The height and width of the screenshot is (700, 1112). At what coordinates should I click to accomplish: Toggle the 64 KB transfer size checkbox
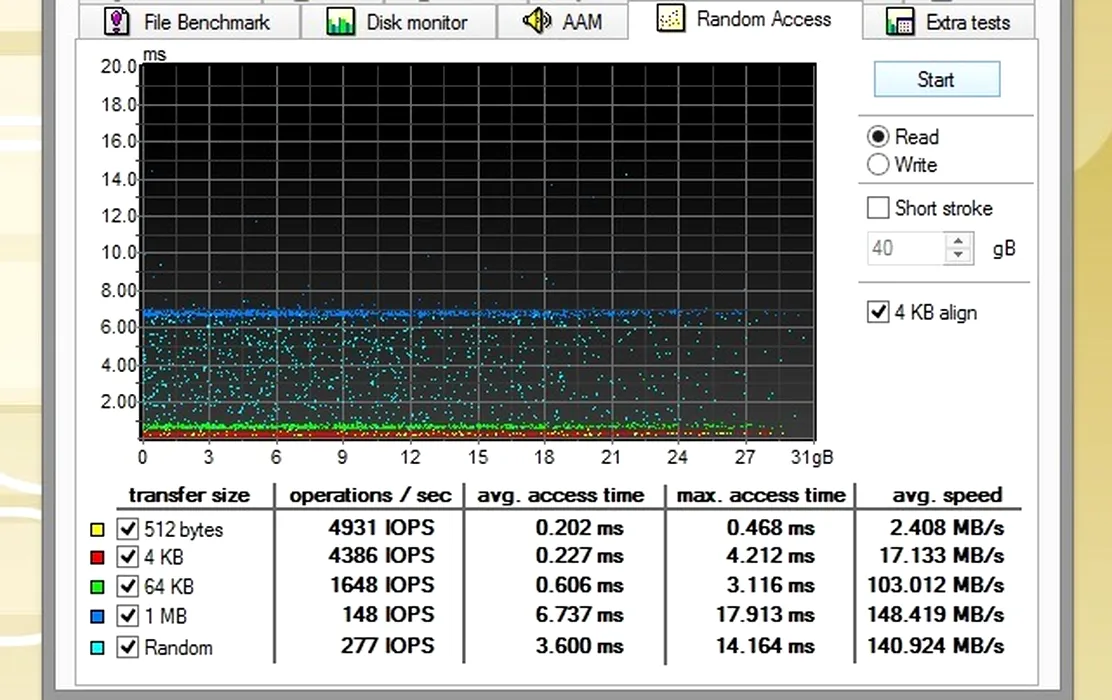(x=127, y=587)
